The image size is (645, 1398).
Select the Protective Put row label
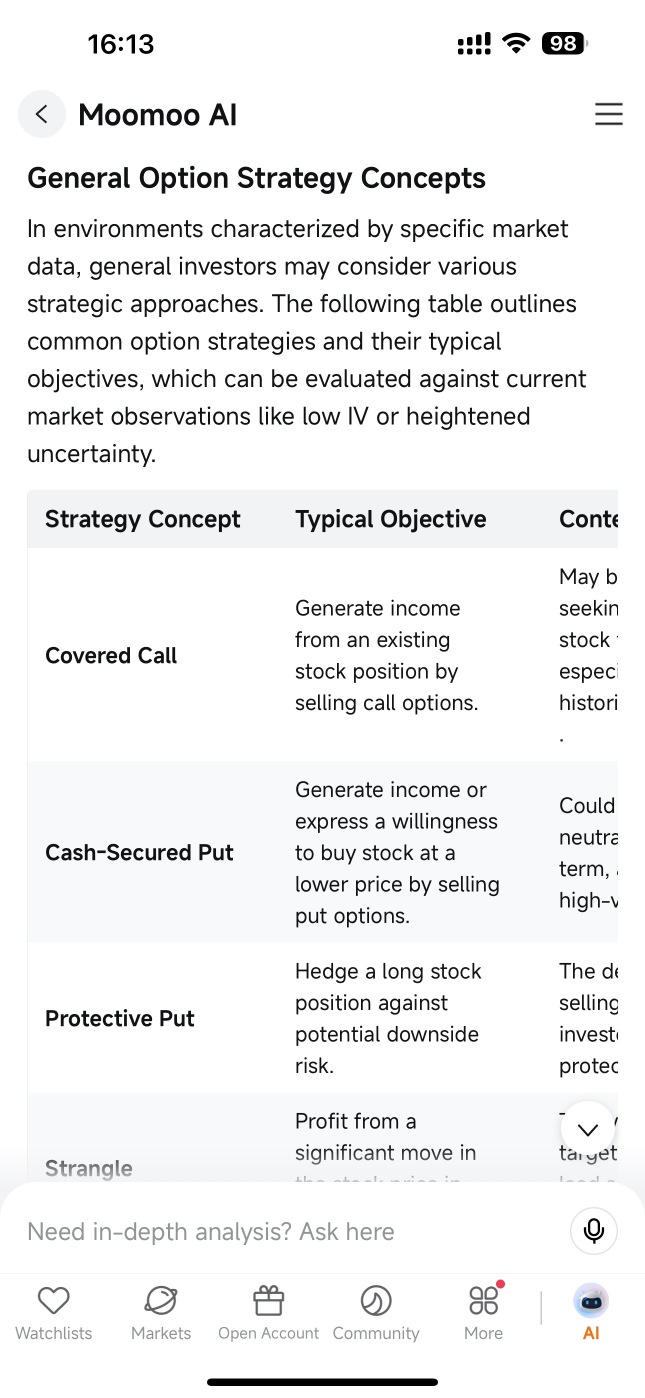tap(120, 1019)
